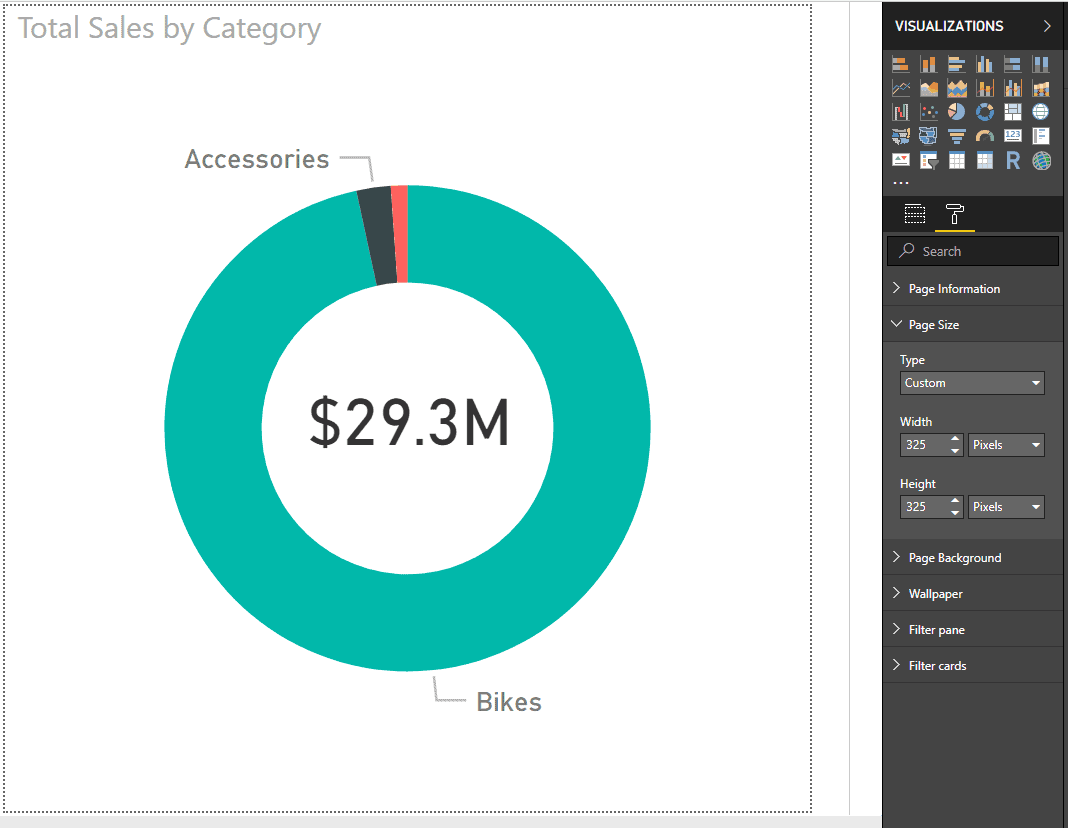Click the $29.3M card value
1069x828 pixels.
pyautogui.click(x=409, y=423)
